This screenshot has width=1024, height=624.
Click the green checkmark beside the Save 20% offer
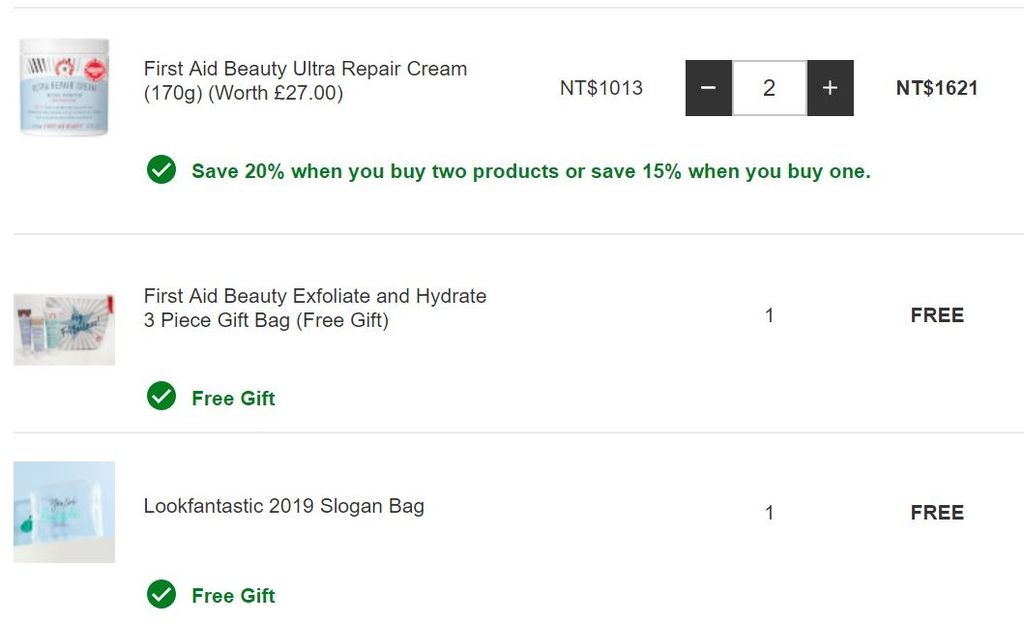coord(161,170)
